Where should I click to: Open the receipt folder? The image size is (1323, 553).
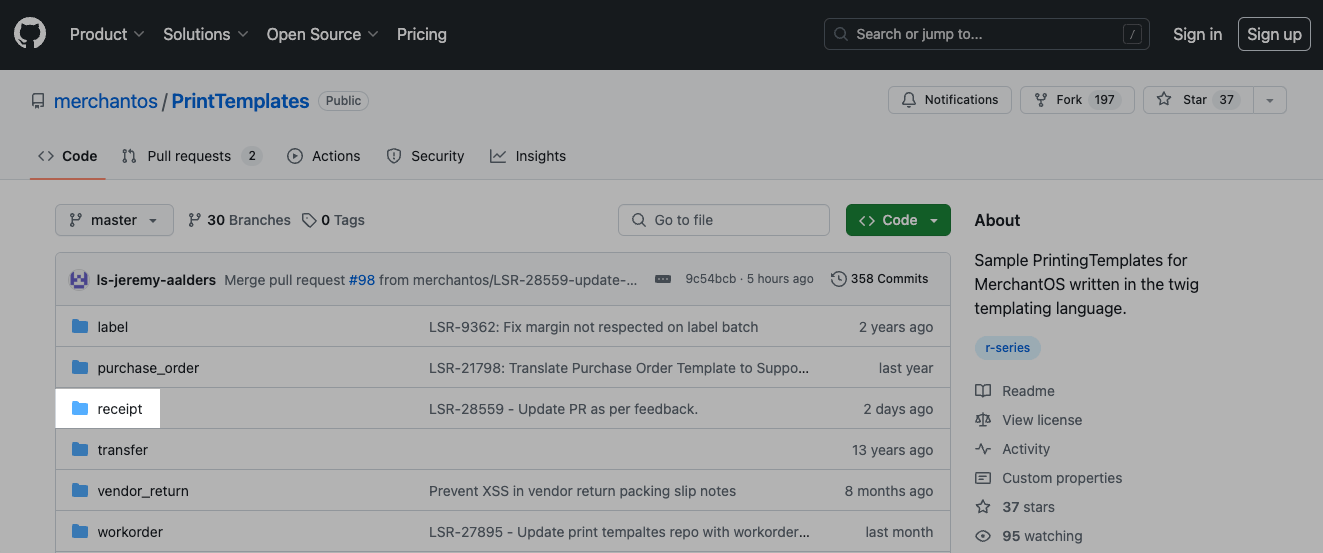point(120,409)
